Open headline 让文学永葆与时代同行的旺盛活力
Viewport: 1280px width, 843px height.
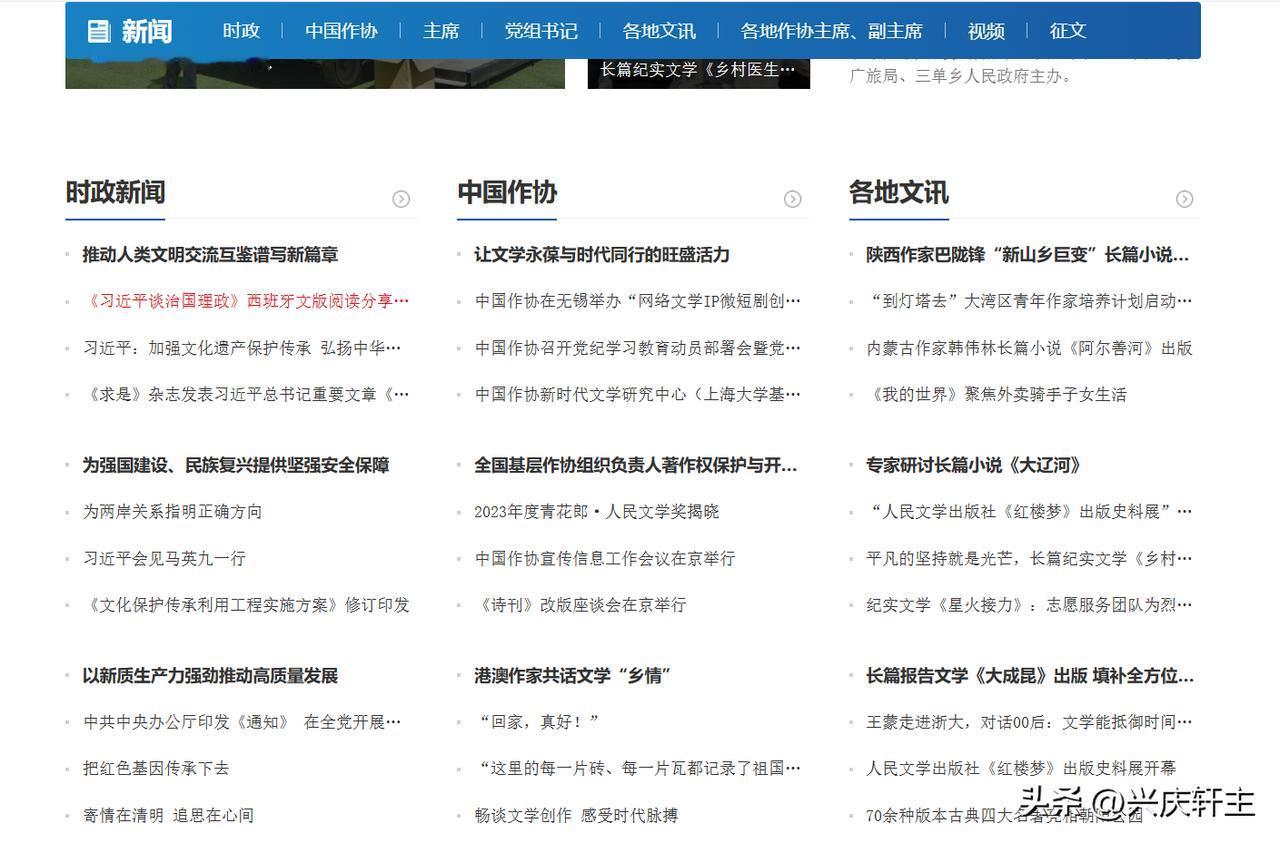[x=602, y=255]
